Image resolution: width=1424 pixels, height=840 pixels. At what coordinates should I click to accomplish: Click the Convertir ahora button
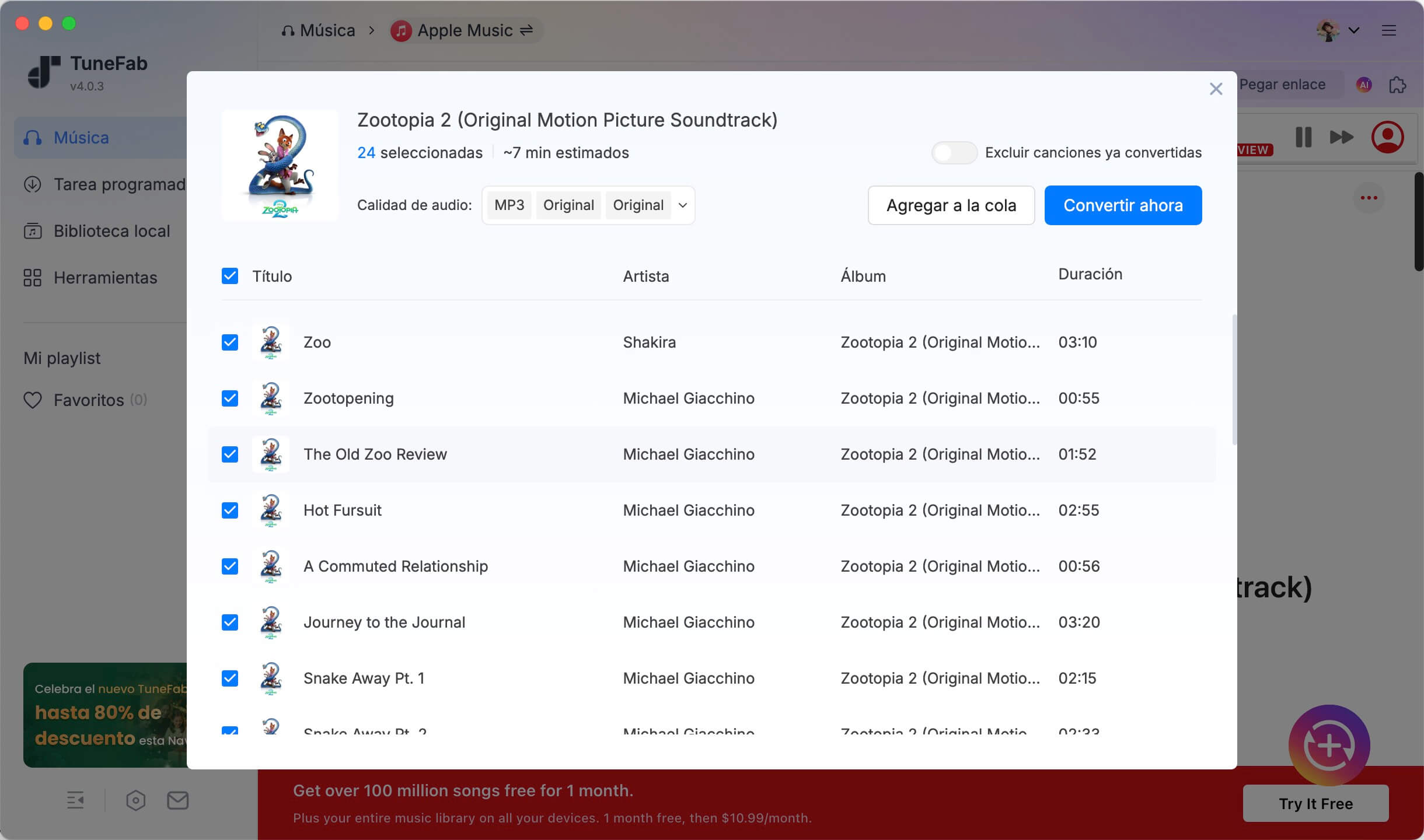click(1122, 205)
